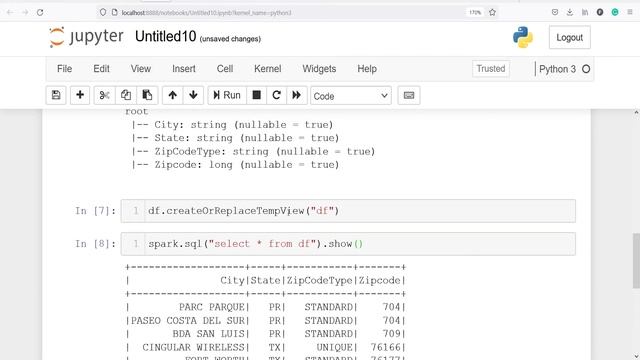Rename the notebook title Untitled10
640x360 pixels.
tap(166, 37)
